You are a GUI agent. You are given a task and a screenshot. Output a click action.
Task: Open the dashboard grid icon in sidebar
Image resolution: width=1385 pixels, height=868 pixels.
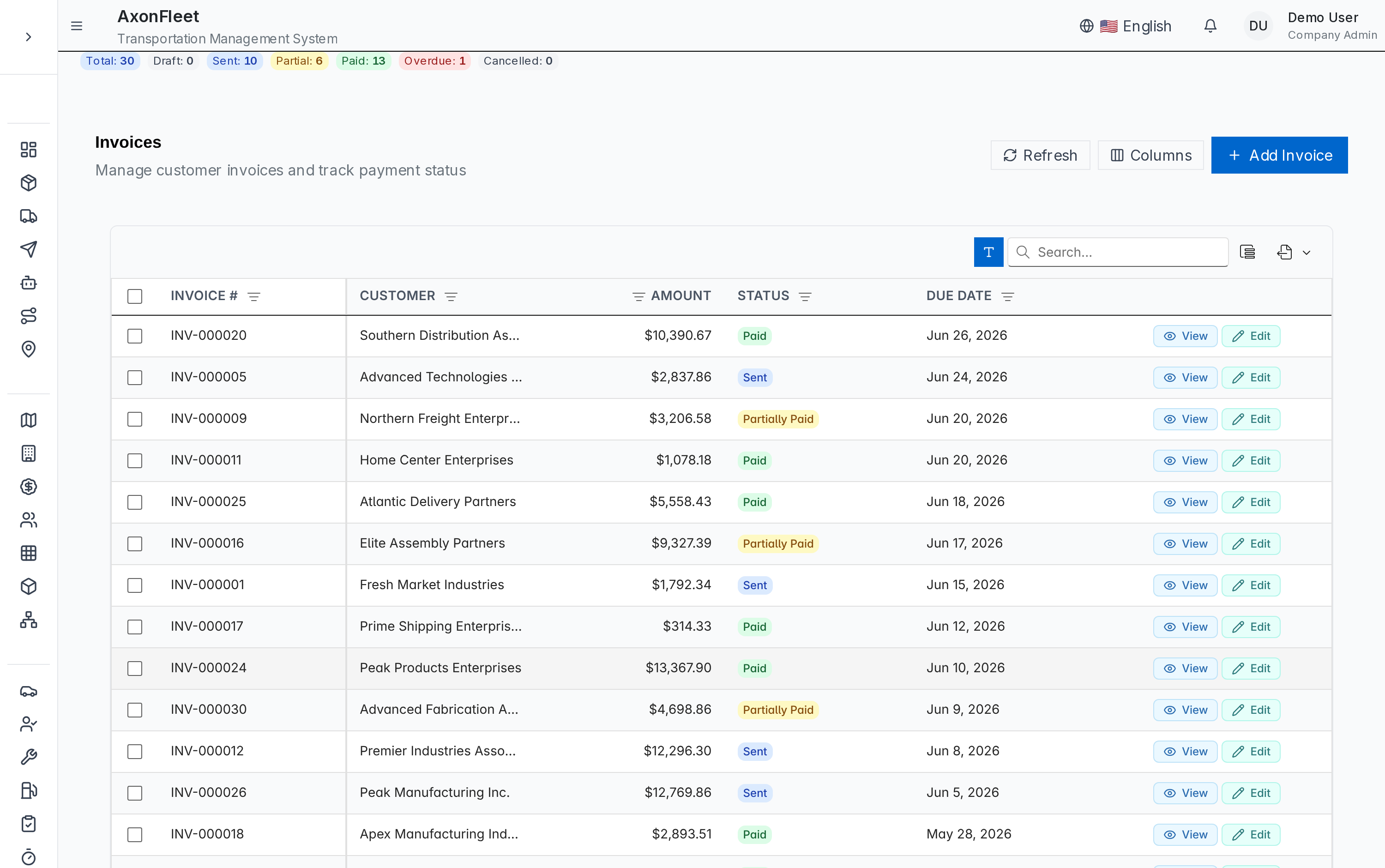tap(29, 150)
